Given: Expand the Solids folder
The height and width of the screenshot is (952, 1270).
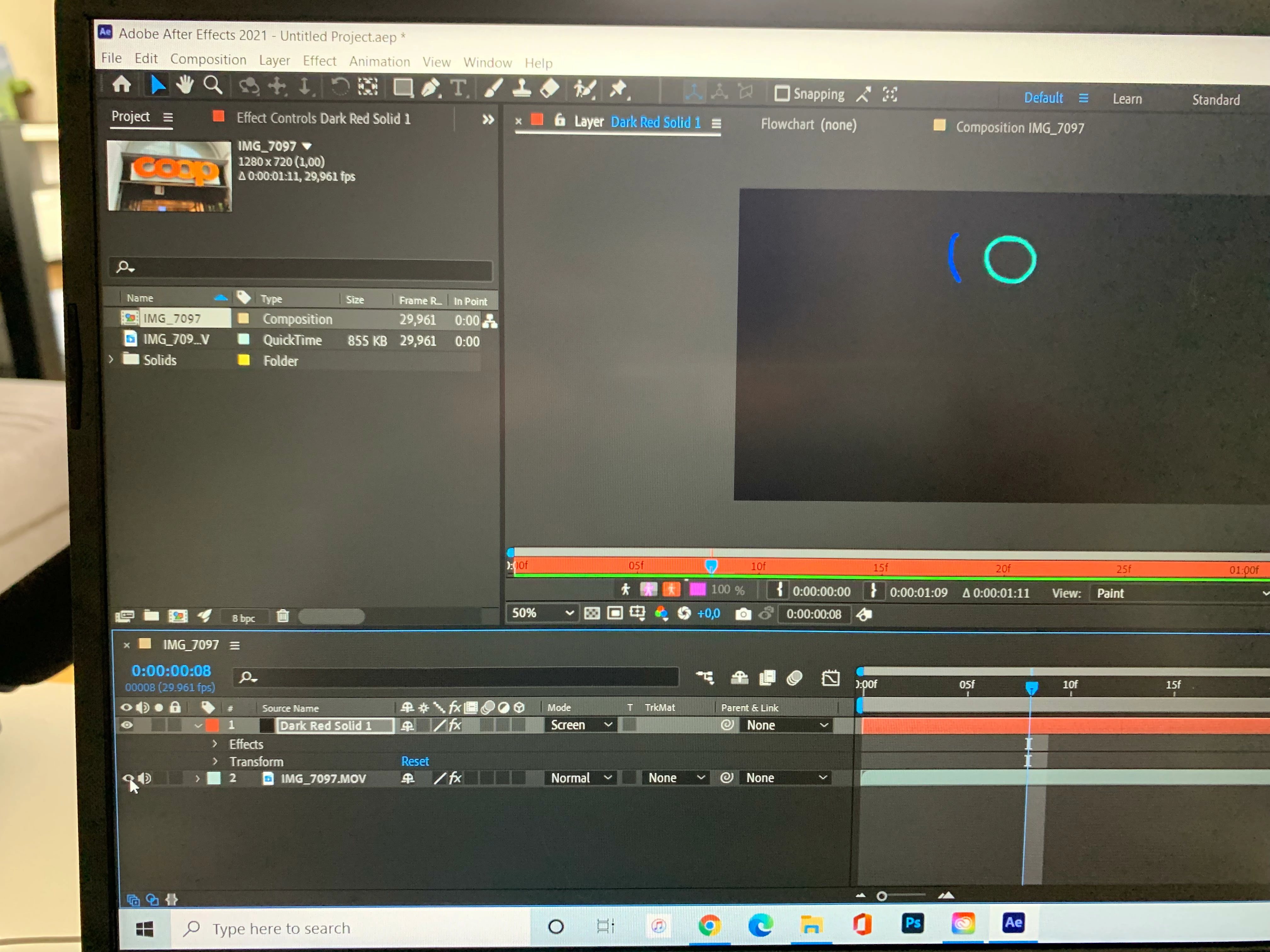Looking at the screenshot, I should [x=112, y=360].
